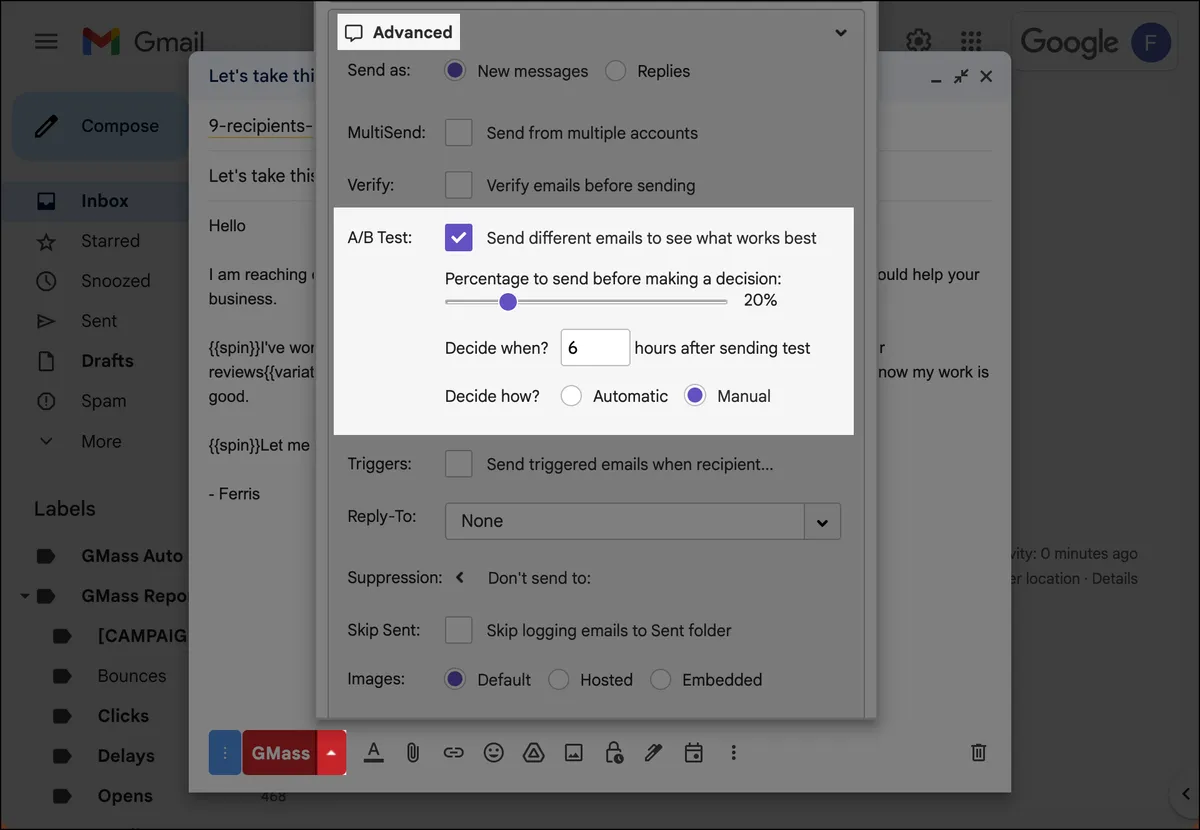Screen dimensions: 1200x830
Task: Uncheck the A/B Test checkbox
Action: point(458,237)
